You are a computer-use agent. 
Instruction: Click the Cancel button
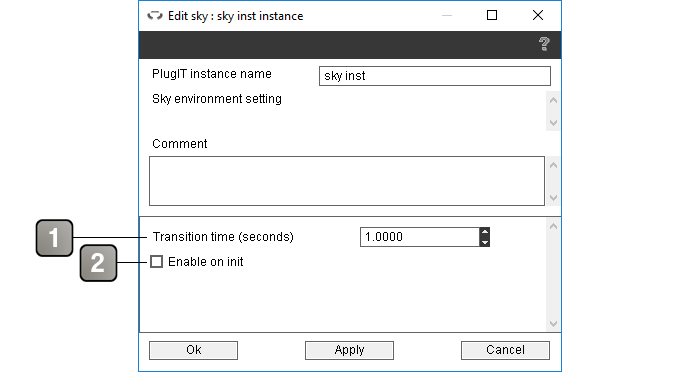[x=505, y=350]
